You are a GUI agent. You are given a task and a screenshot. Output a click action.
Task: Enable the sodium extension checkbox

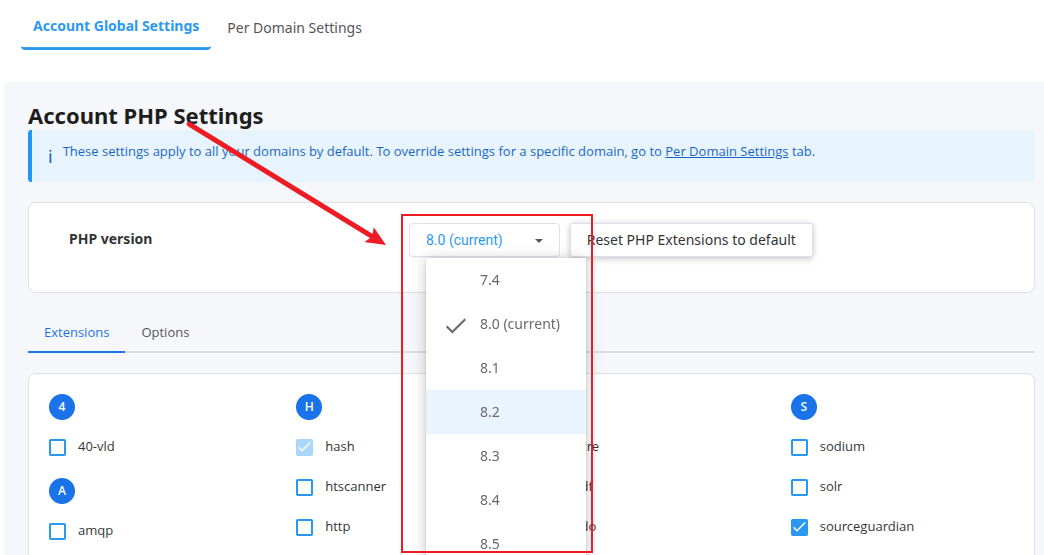[799, 447]
